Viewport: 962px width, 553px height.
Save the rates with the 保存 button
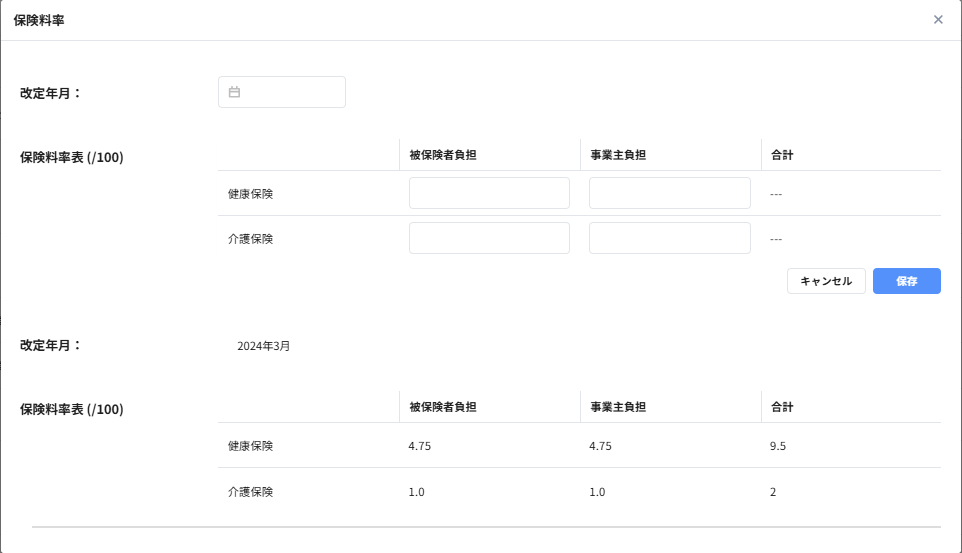click(906, 281)
